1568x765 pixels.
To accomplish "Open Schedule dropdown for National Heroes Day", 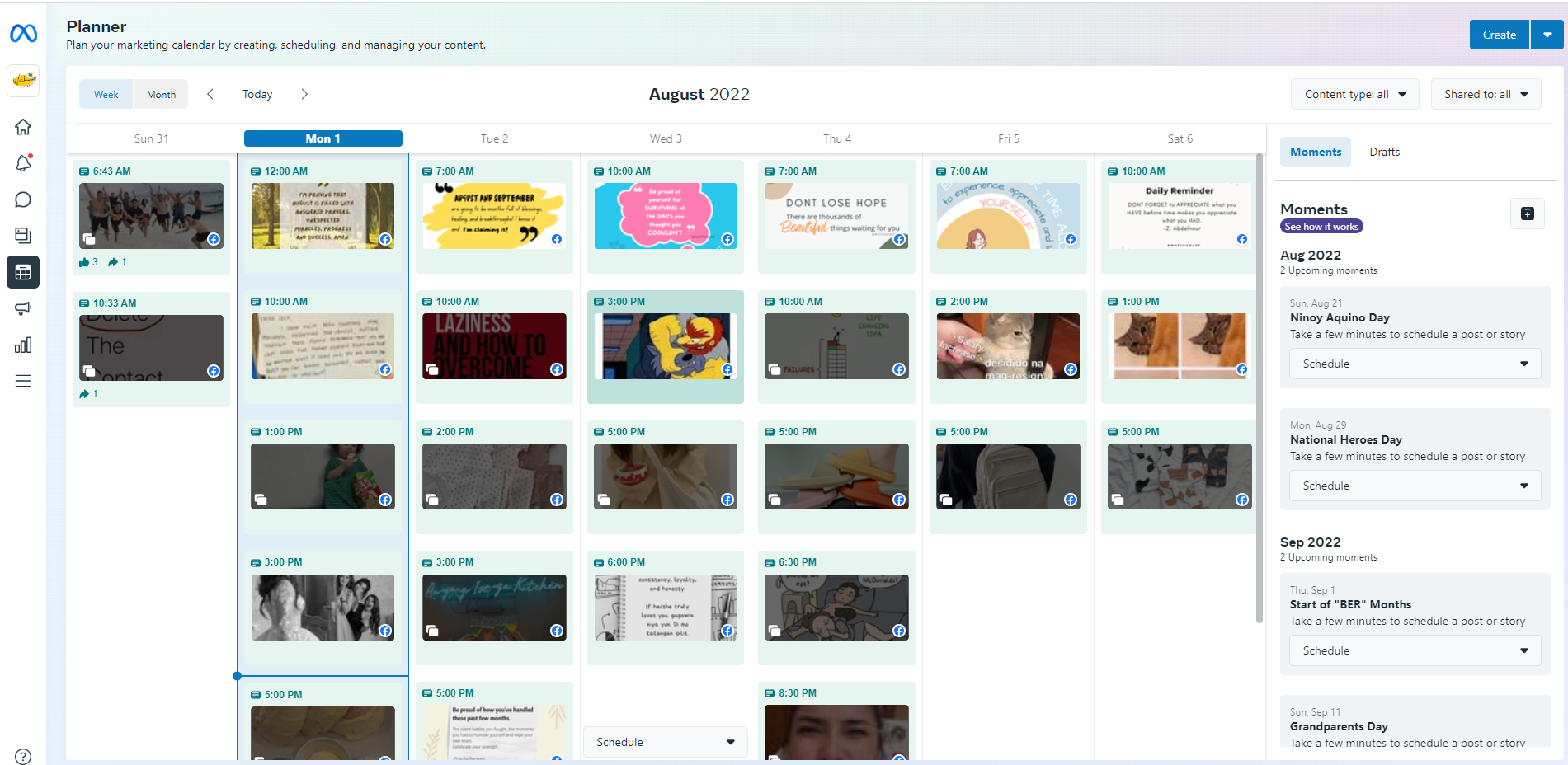I will coord(1415,486).
